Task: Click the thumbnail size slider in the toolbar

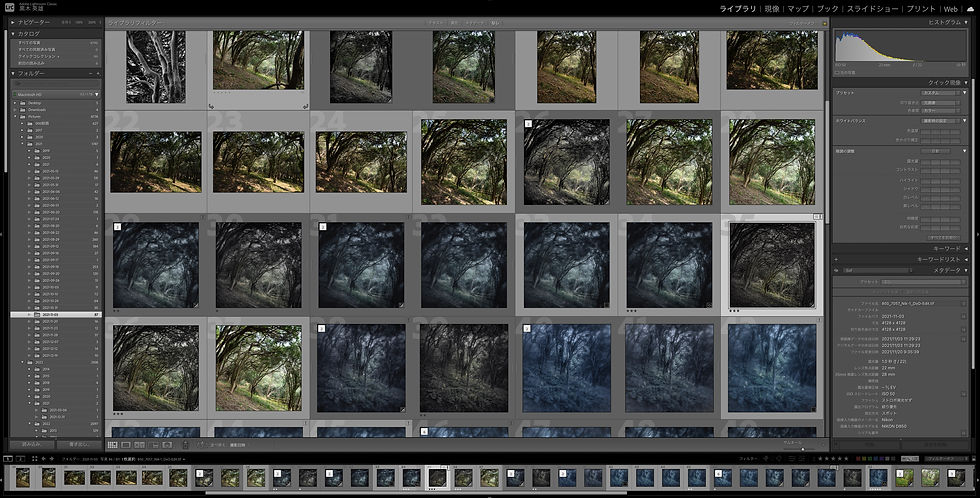Action: [802, 448]
